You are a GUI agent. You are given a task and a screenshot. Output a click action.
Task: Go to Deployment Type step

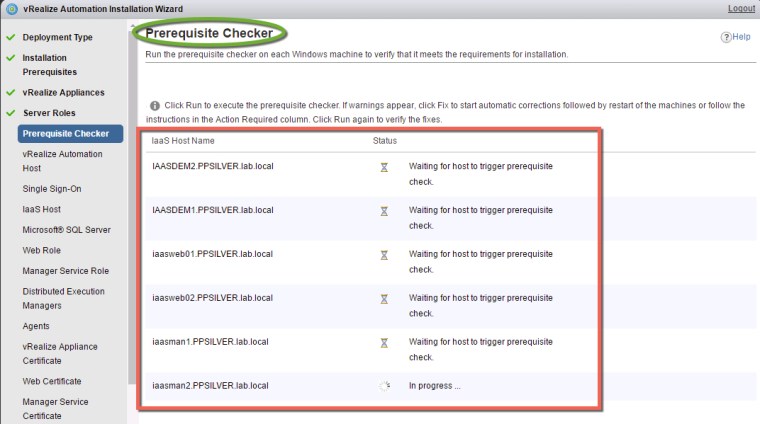[57, 37]
